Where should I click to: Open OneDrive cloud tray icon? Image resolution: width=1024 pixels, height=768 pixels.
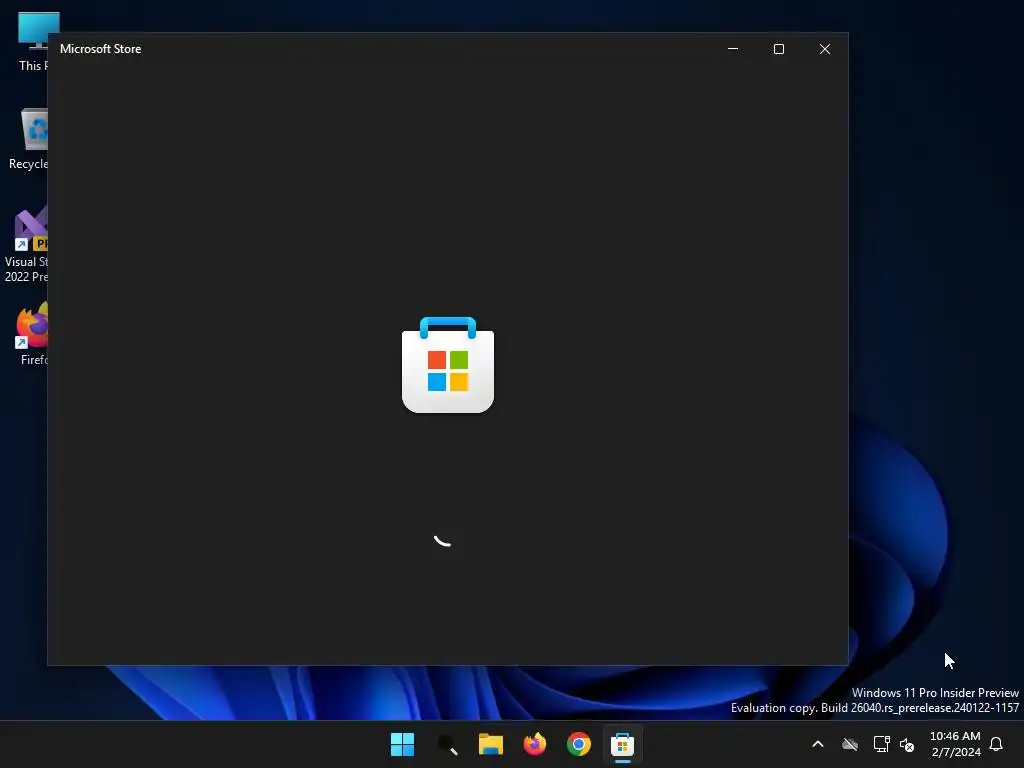850,744
